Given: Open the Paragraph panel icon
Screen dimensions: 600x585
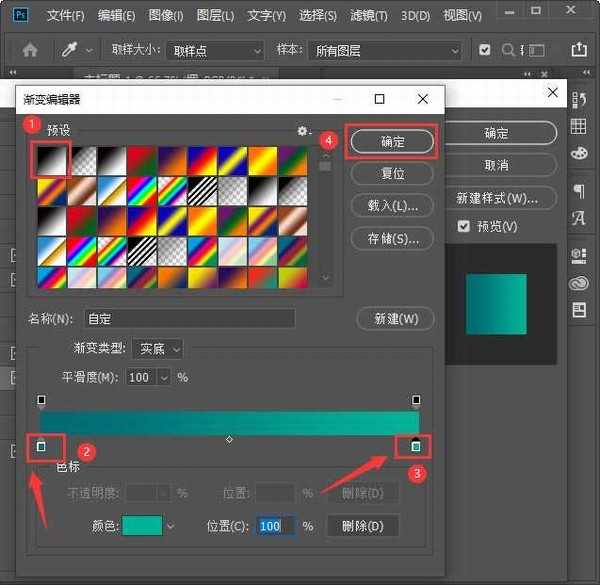Looking at the screenshot, I should [578, 191].
